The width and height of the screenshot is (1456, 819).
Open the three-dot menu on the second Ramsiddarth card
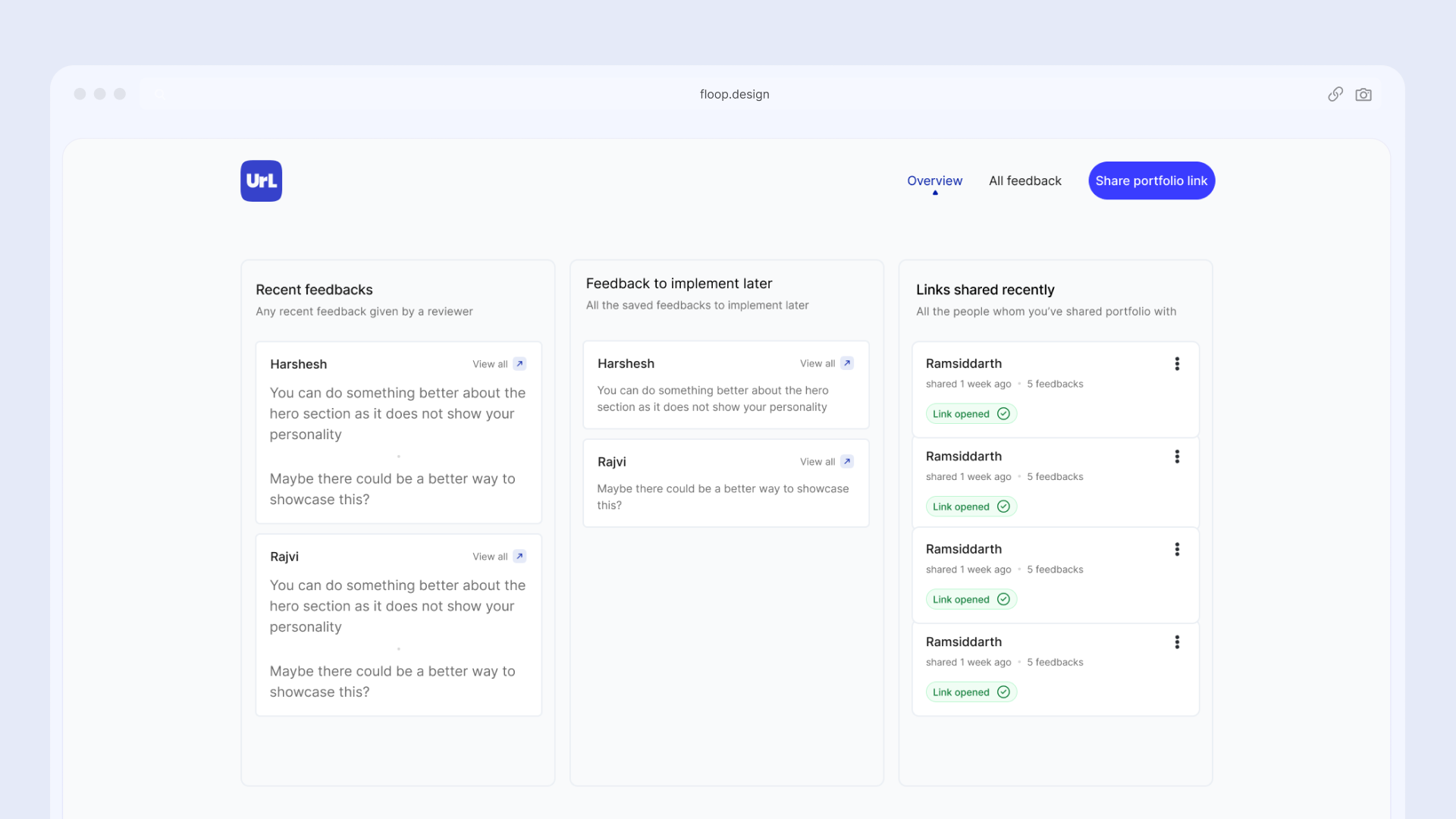coord(1177,457)
